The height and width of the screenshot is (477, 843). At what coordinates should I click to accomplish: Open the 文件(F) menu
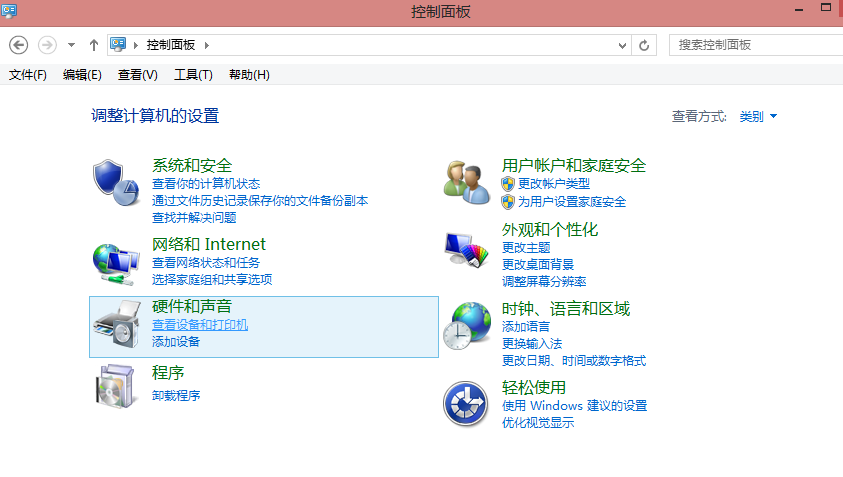coord(28,75)
